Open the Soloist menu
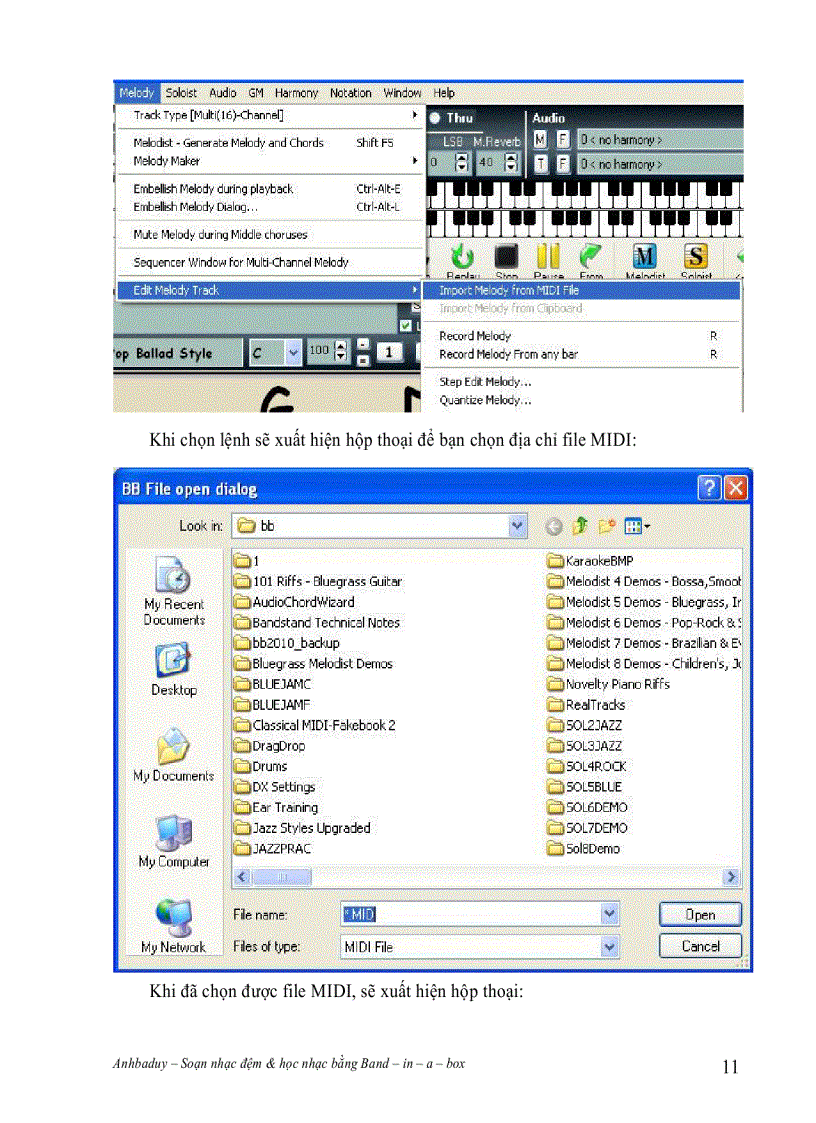816x1123 pixels. pyautogui.click(x=181, y=93)
